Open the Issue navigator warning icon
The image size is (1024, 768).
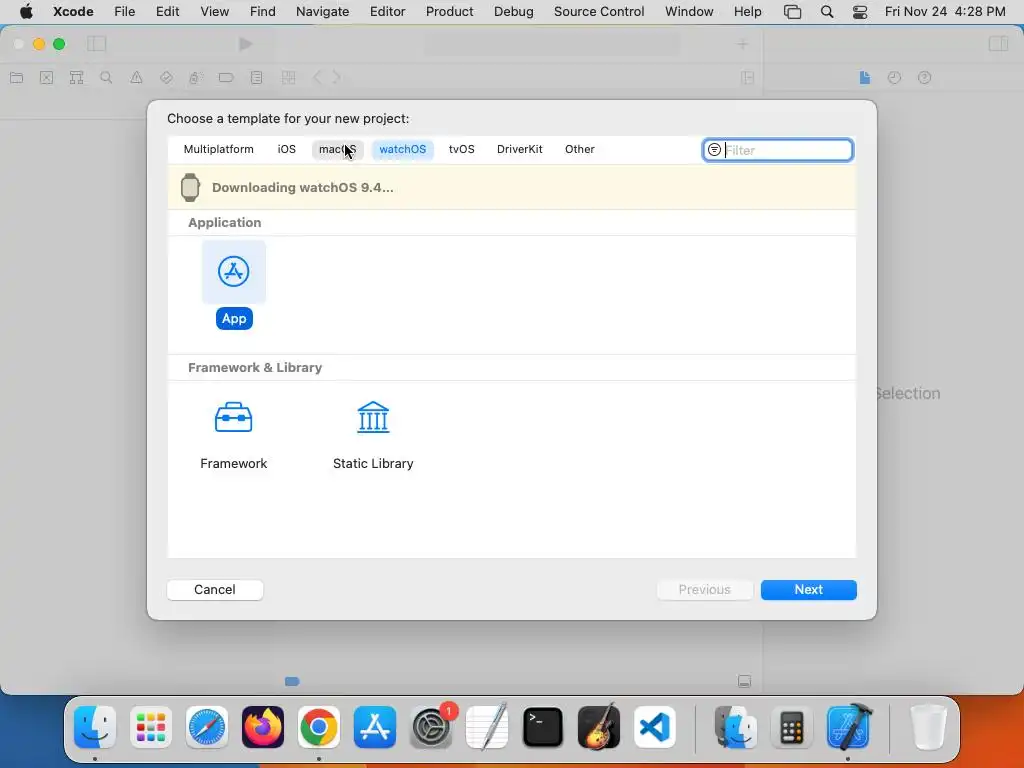[136, 78]
